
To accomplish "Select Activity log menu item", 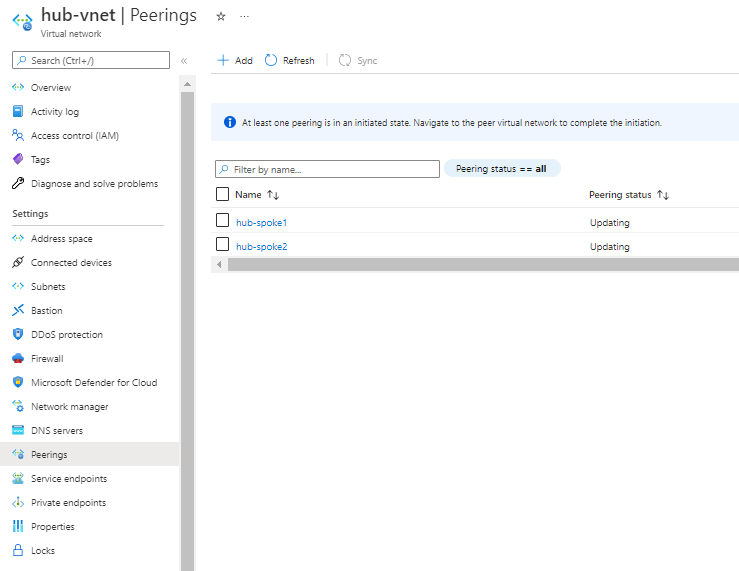I will click(x=54, y=112).
